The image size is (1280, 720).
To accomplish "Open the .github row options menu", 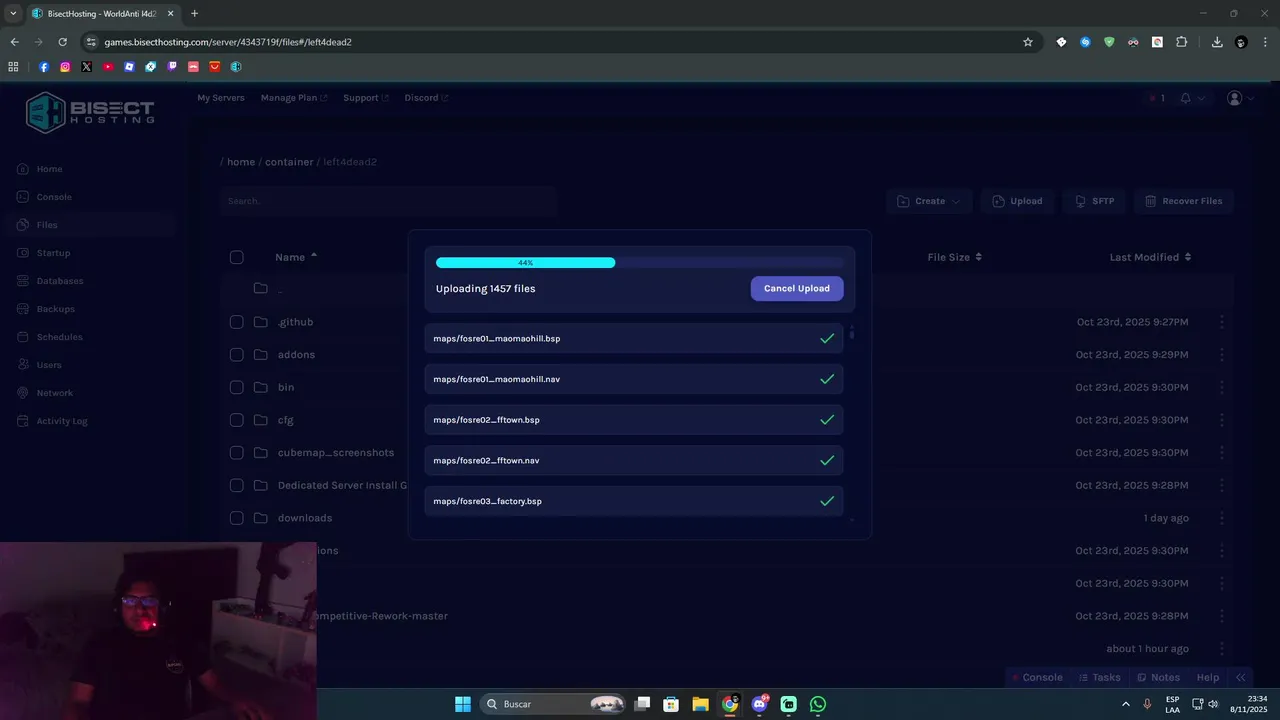I will tap(1221, 322).
